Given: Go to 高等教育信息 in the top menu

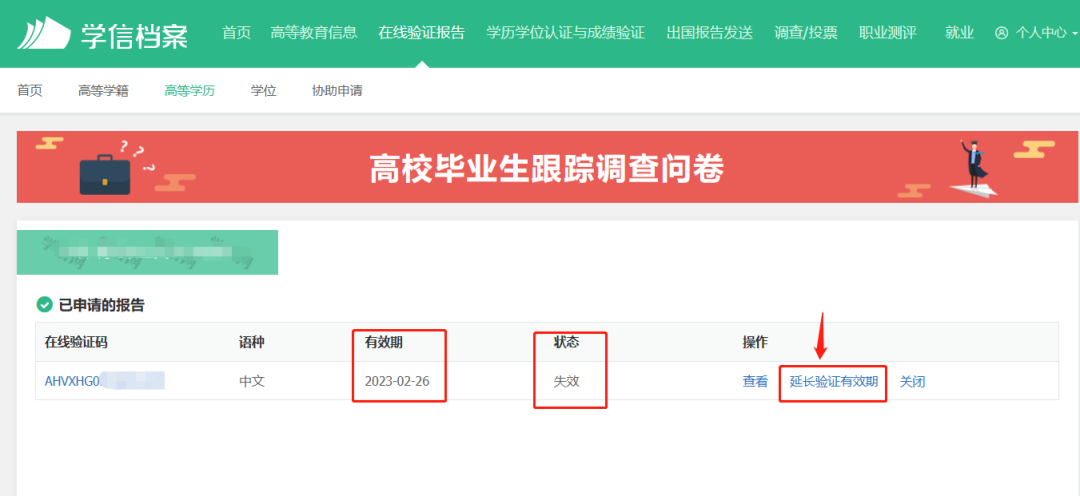Looking at the screenshot, I should click(x=313, y=33).
